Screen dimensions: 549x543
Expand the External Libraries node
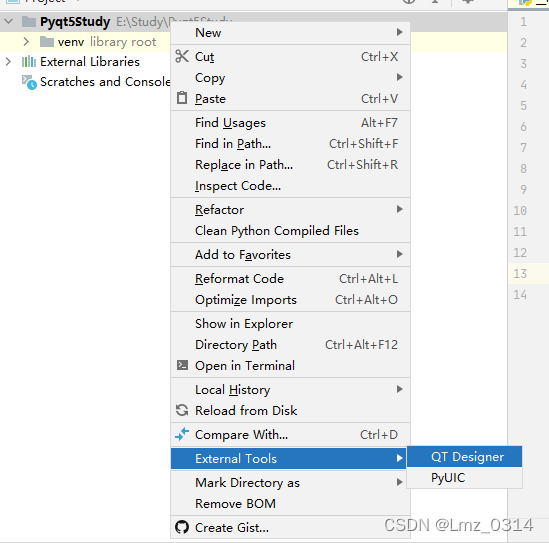(x=8, y=62)
